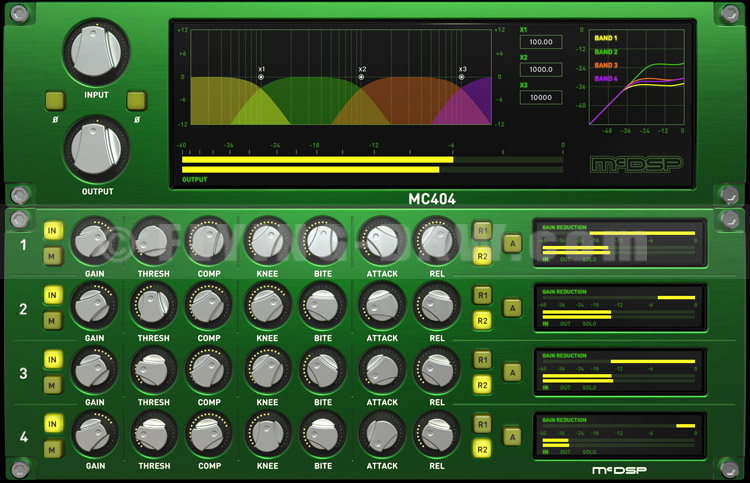Click the BAND 4 legend label

606,78
